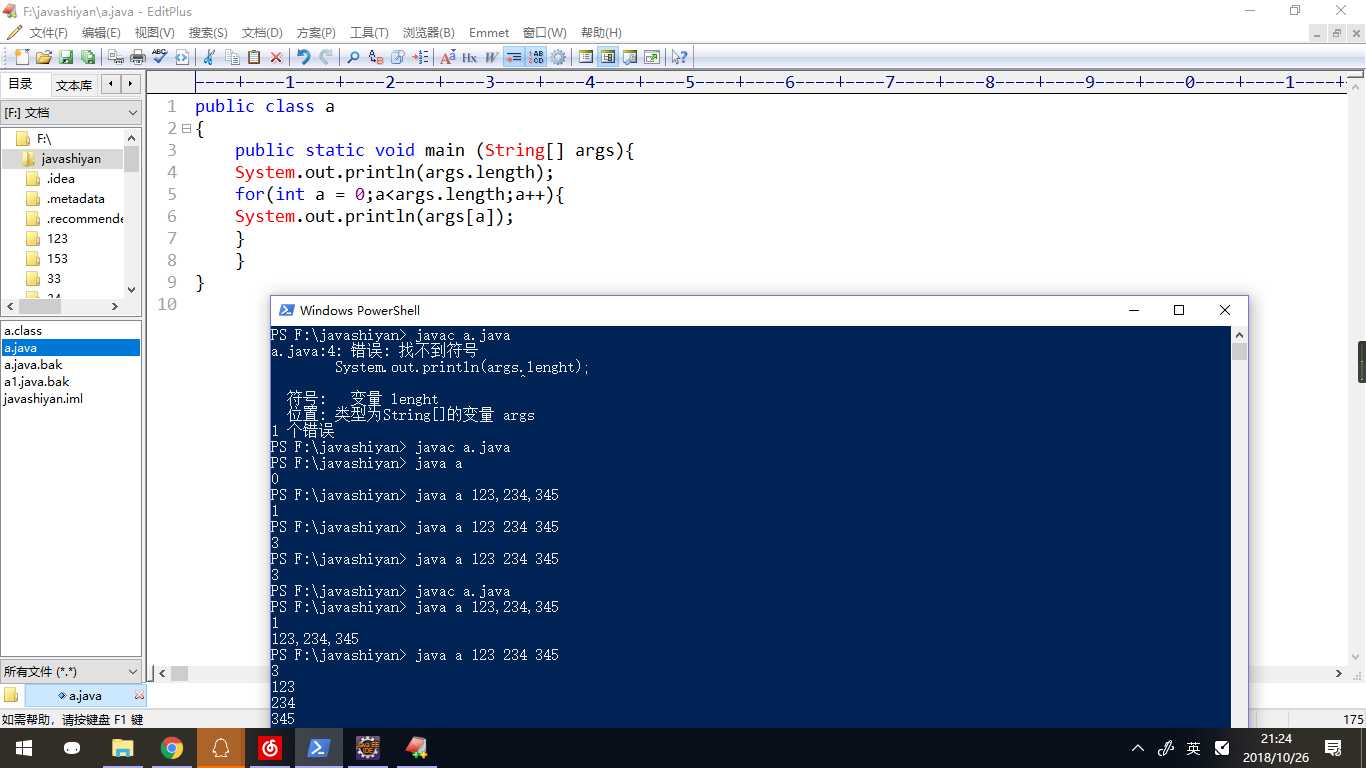
Task: Click the New file toolbar icon
Action: click(22, 57)
